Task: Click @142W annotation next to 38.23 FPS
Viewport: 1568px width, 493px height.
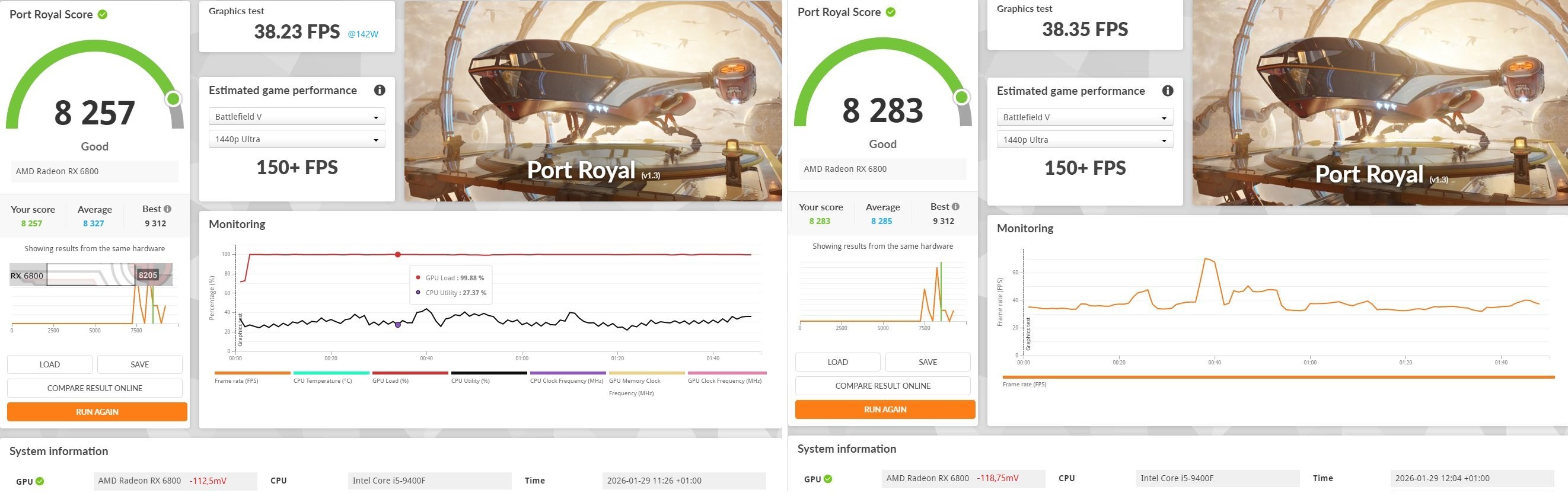Action: [363, 34]
